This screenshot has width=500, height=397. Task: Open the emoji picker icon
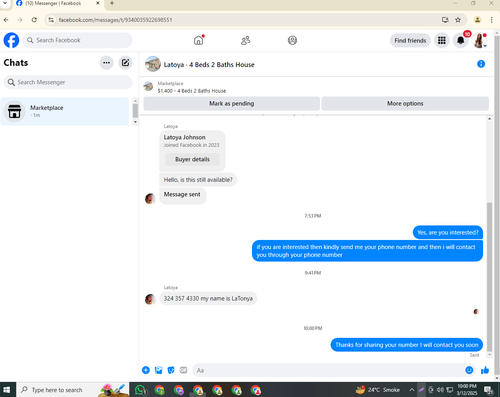pyautogui.click(x=469, y=370)
